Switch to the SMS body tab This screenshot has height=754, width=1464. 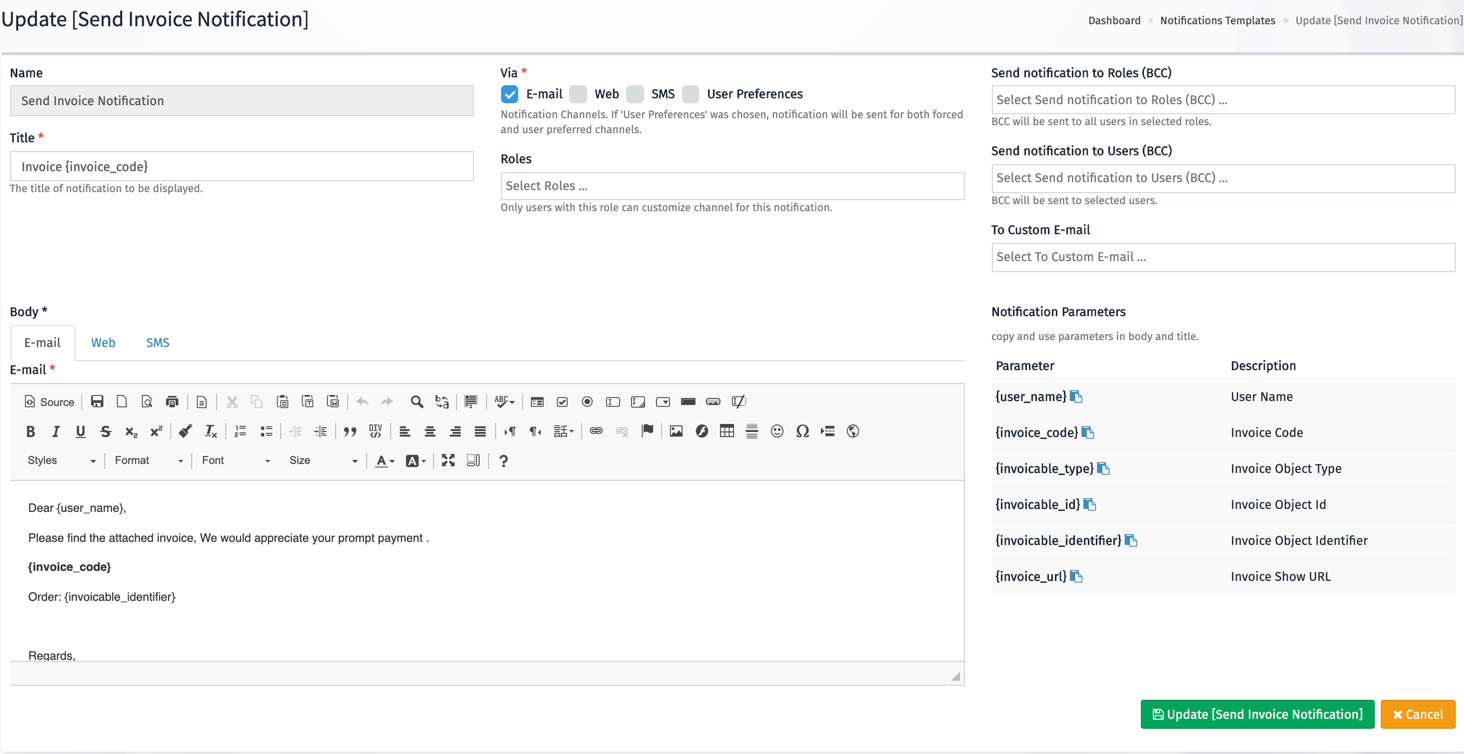pyautogui.click(x=158, y=343)
